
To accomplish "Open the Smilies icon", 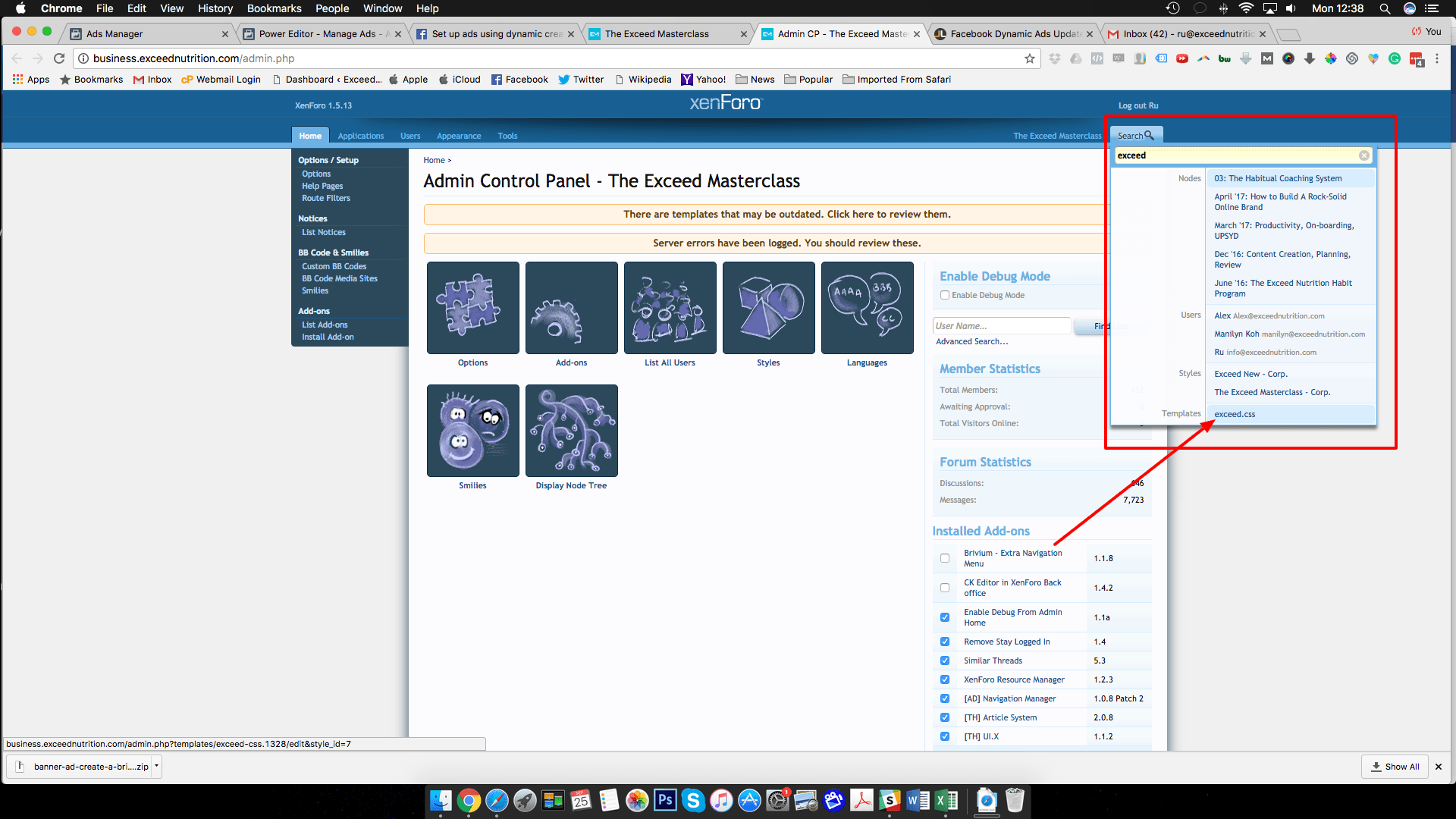I will click(472, 431).
